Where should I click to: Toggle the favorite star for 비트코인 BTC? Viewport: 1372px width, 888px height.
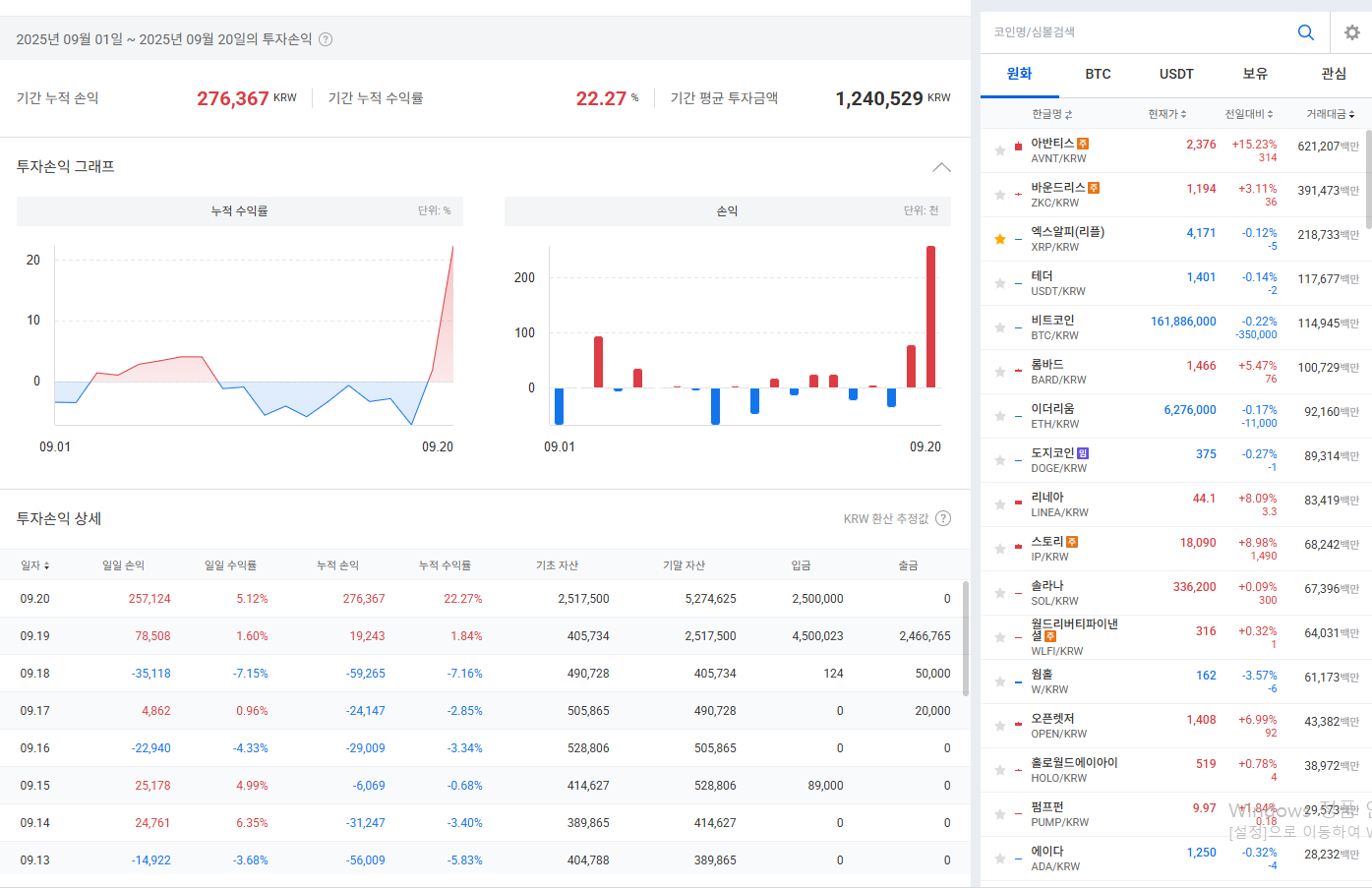tap(999, 327)
